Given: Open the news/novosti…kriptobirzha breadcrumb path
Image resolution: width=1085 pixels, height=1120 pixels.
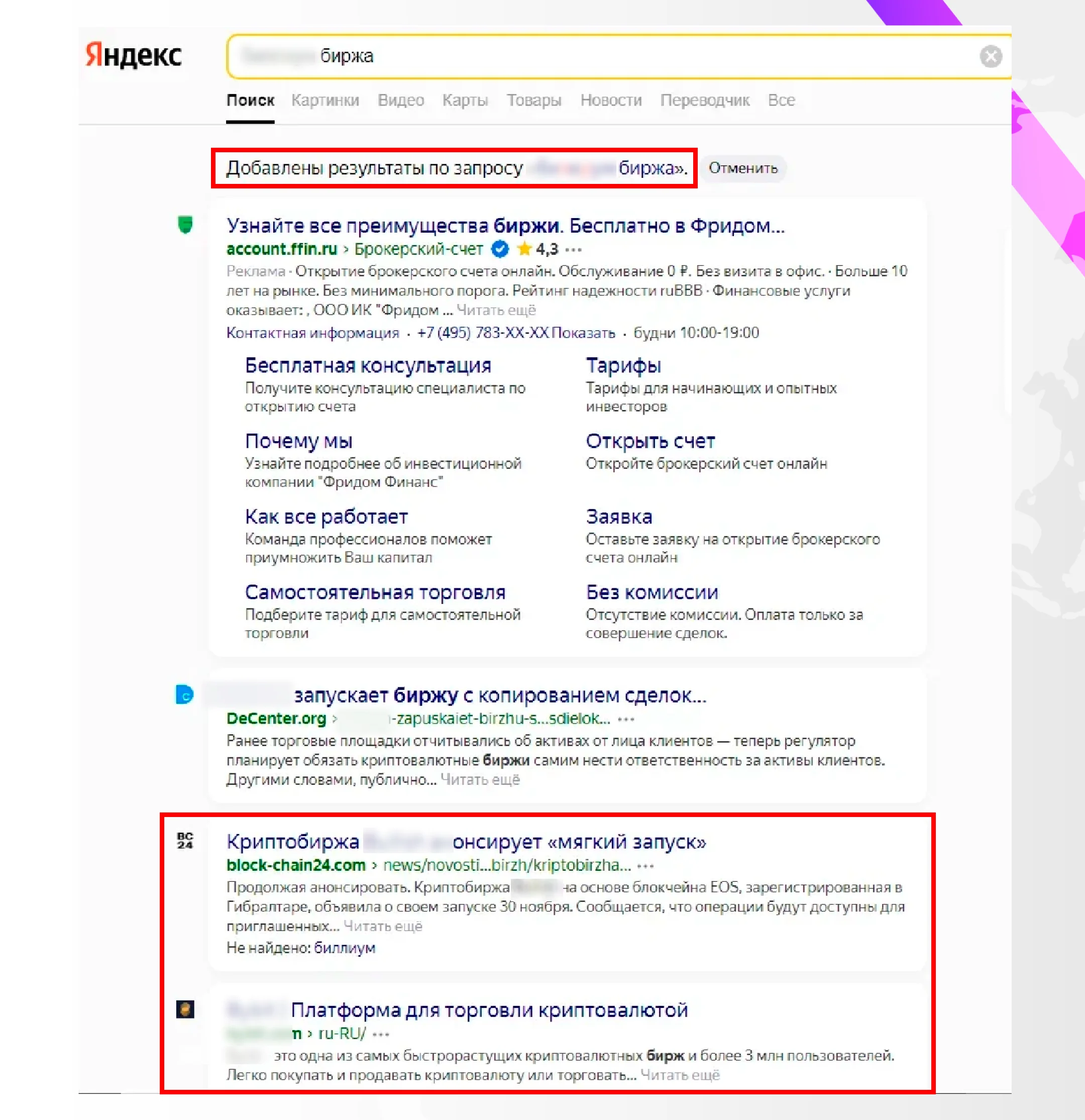Looking at the screenshot, I should [507, 865].
